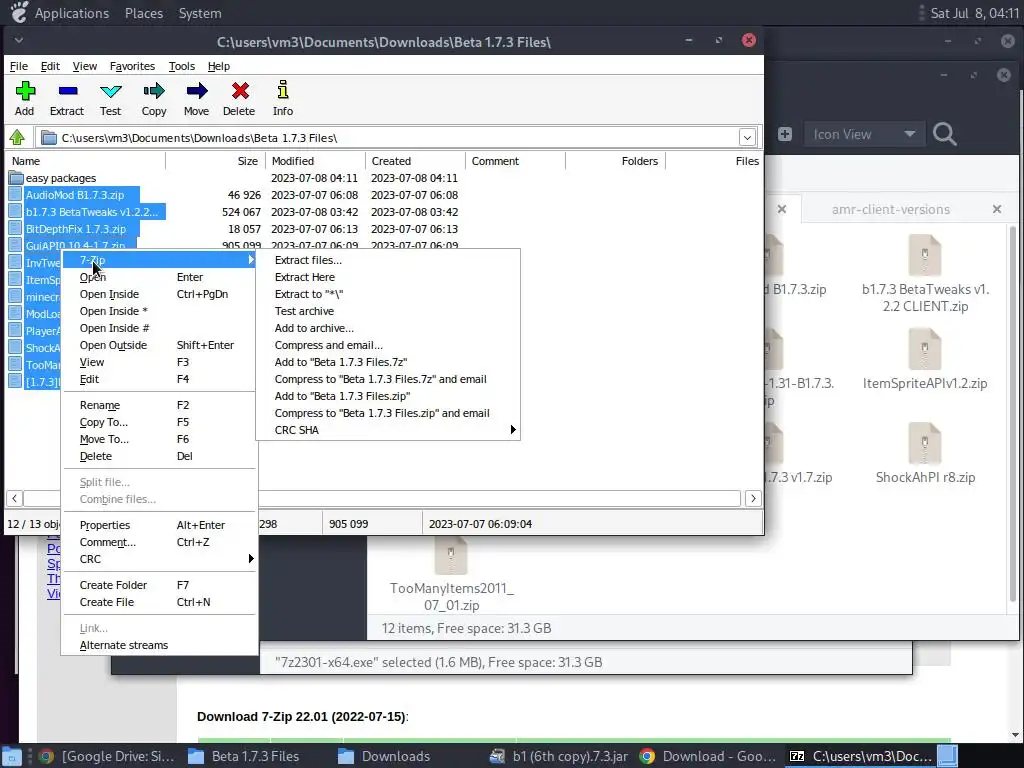This screenshot has height=768, width=1024.
Task: Click the Add toolbar icon
Action: [25, 91]
